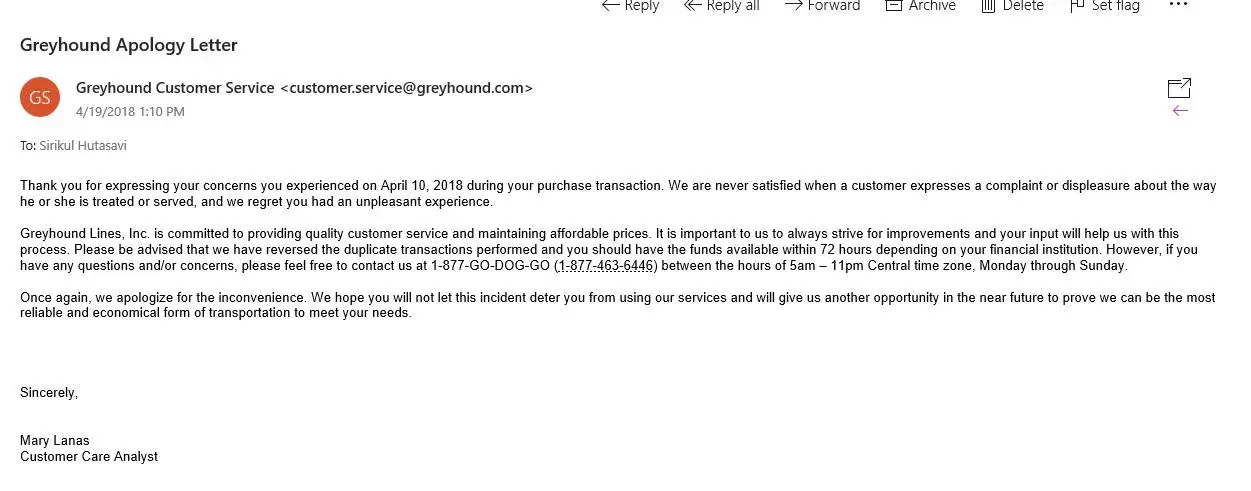Screen dimensions: 1251x491
Task: Click the Greyhound Apology Letter subject heading
Action: coord(129,45)
